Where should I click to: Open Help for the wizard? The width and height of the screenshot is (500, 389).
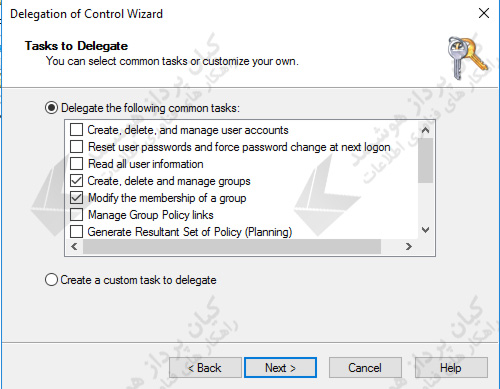click(x=451, y=368)
